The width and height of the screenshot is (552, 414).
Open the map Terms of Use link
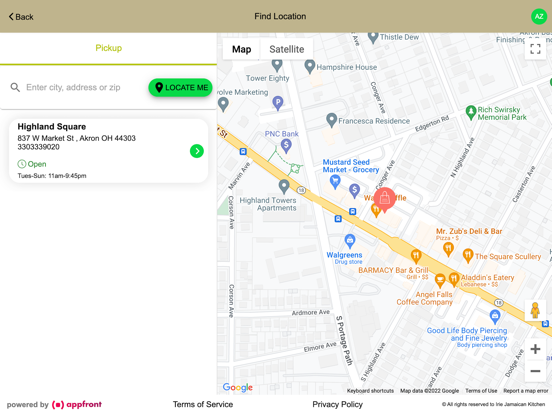pos(481,391)
